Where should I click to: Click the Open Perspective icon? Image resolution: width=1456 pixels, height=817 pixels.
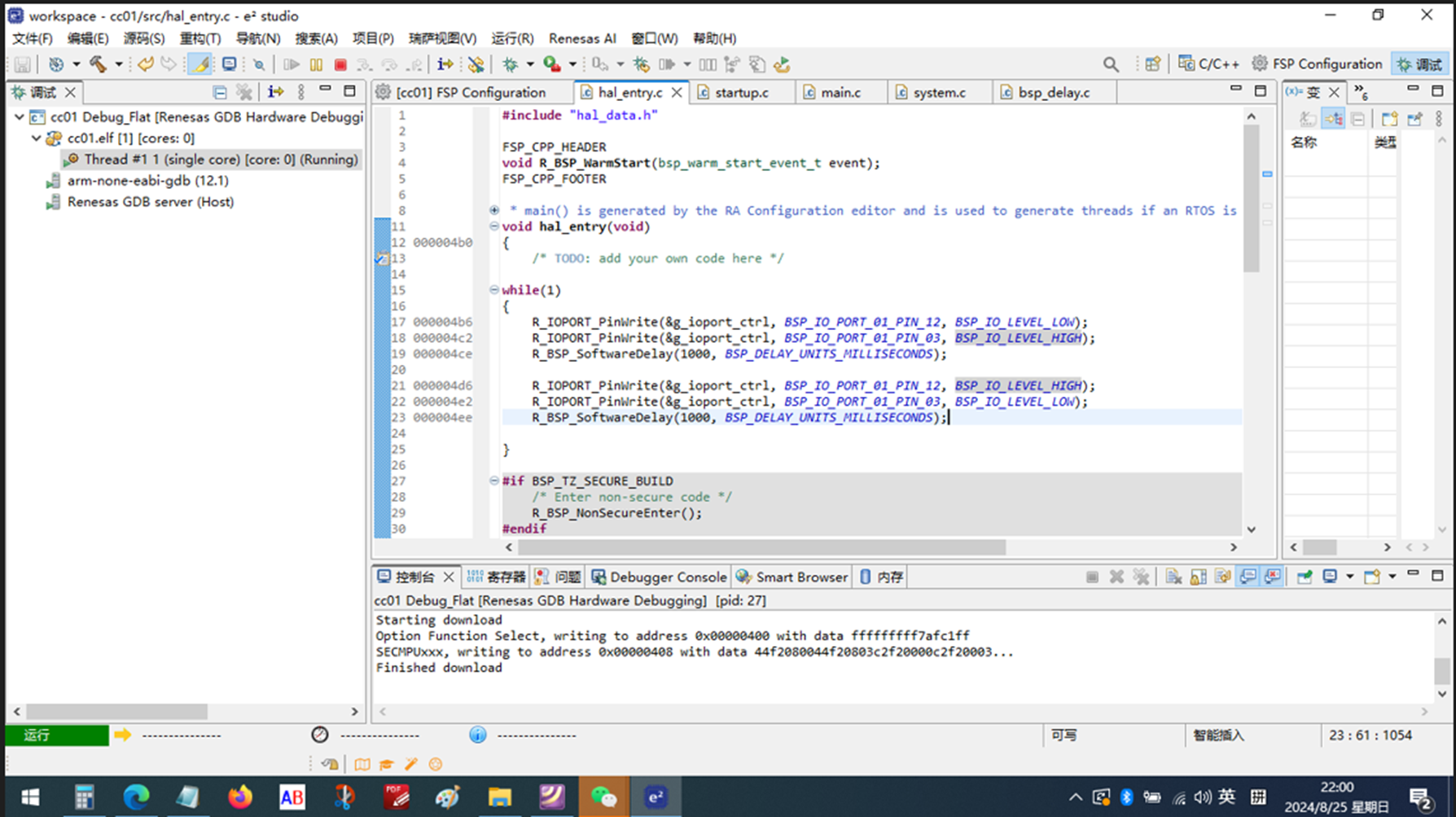point(1152,64)
